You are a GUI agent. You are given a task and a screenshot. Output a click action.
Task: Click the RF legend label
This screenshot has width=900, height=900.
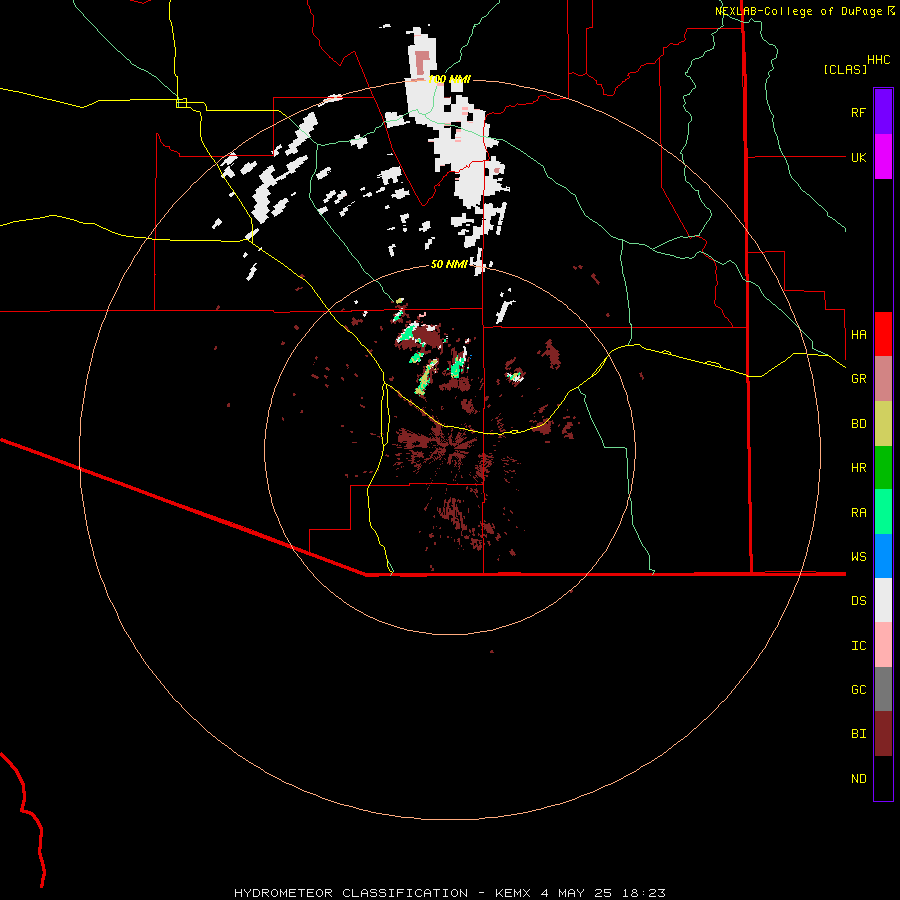click(858, 112)
